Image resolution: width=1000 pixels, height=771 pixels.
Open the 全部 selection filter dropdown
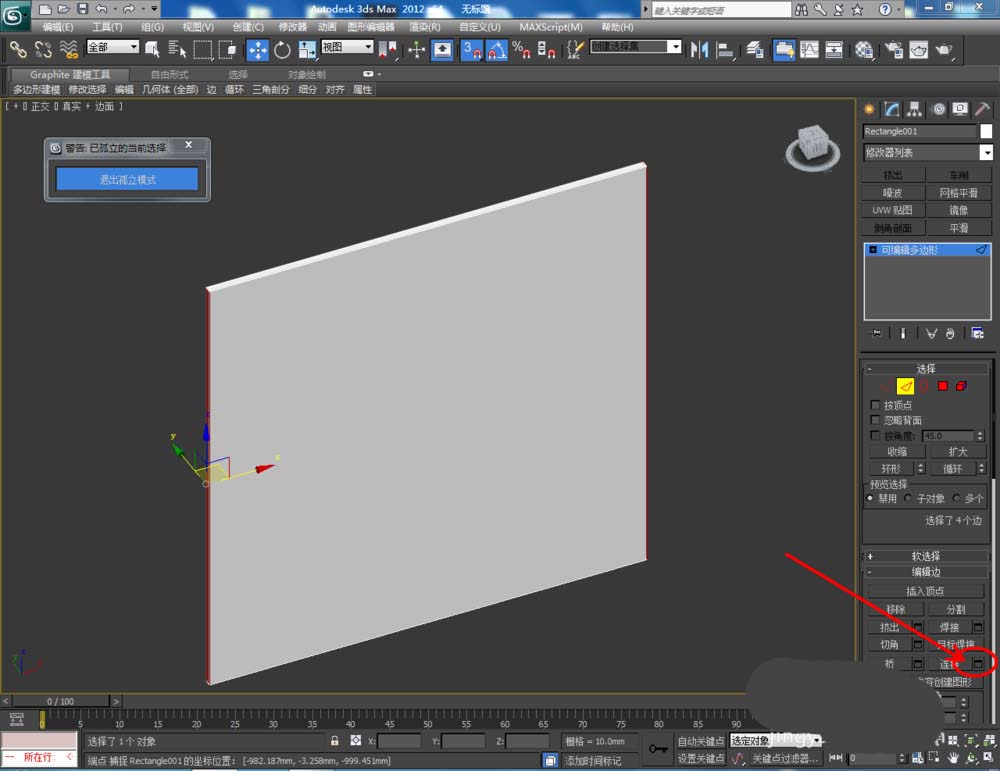point(112,47)
